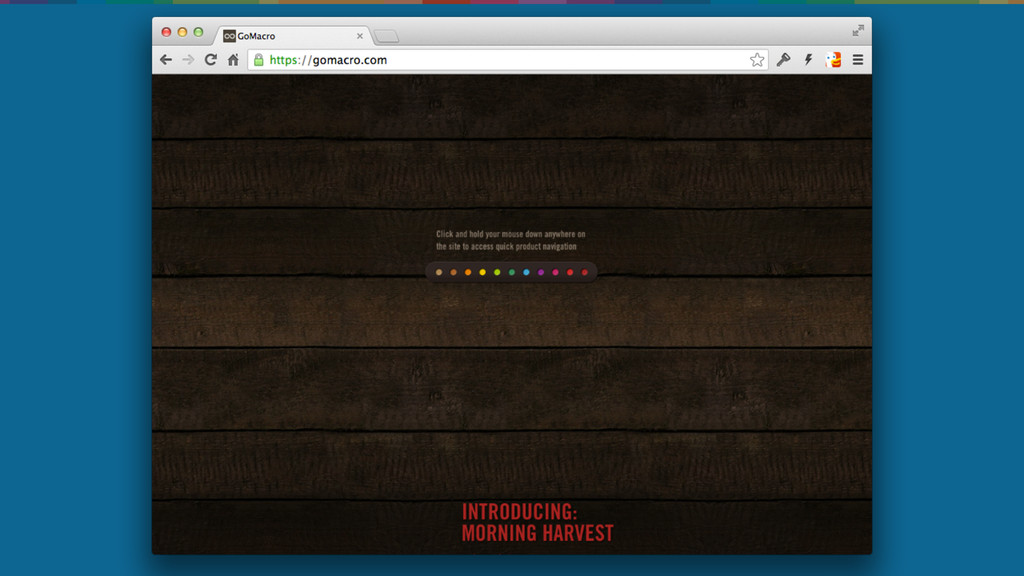Go back with the browser back arrow
Viewport: 1024px width, 576px height.
coord(166,59)
